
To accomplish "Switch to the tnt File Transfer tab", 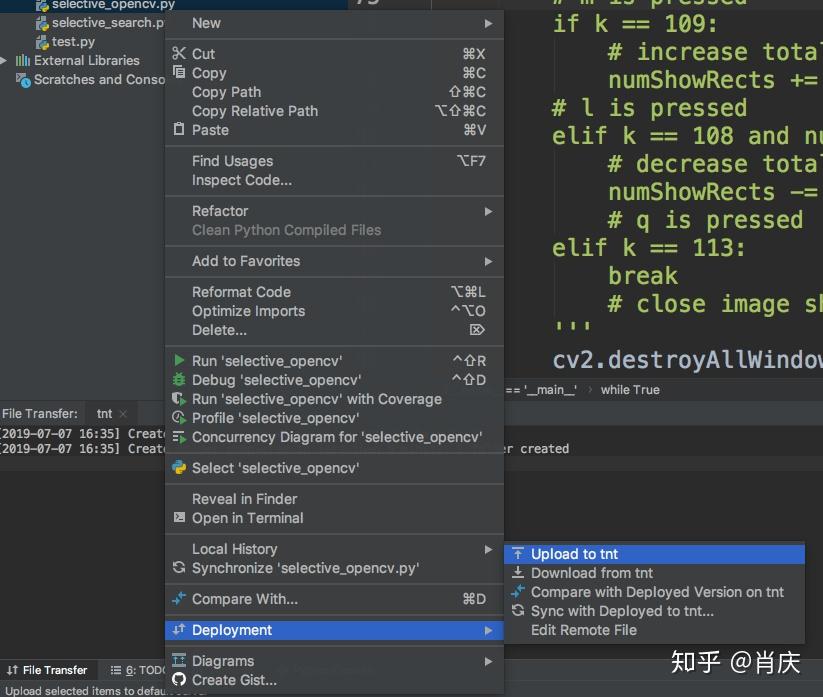I will (x=104, y=414).
